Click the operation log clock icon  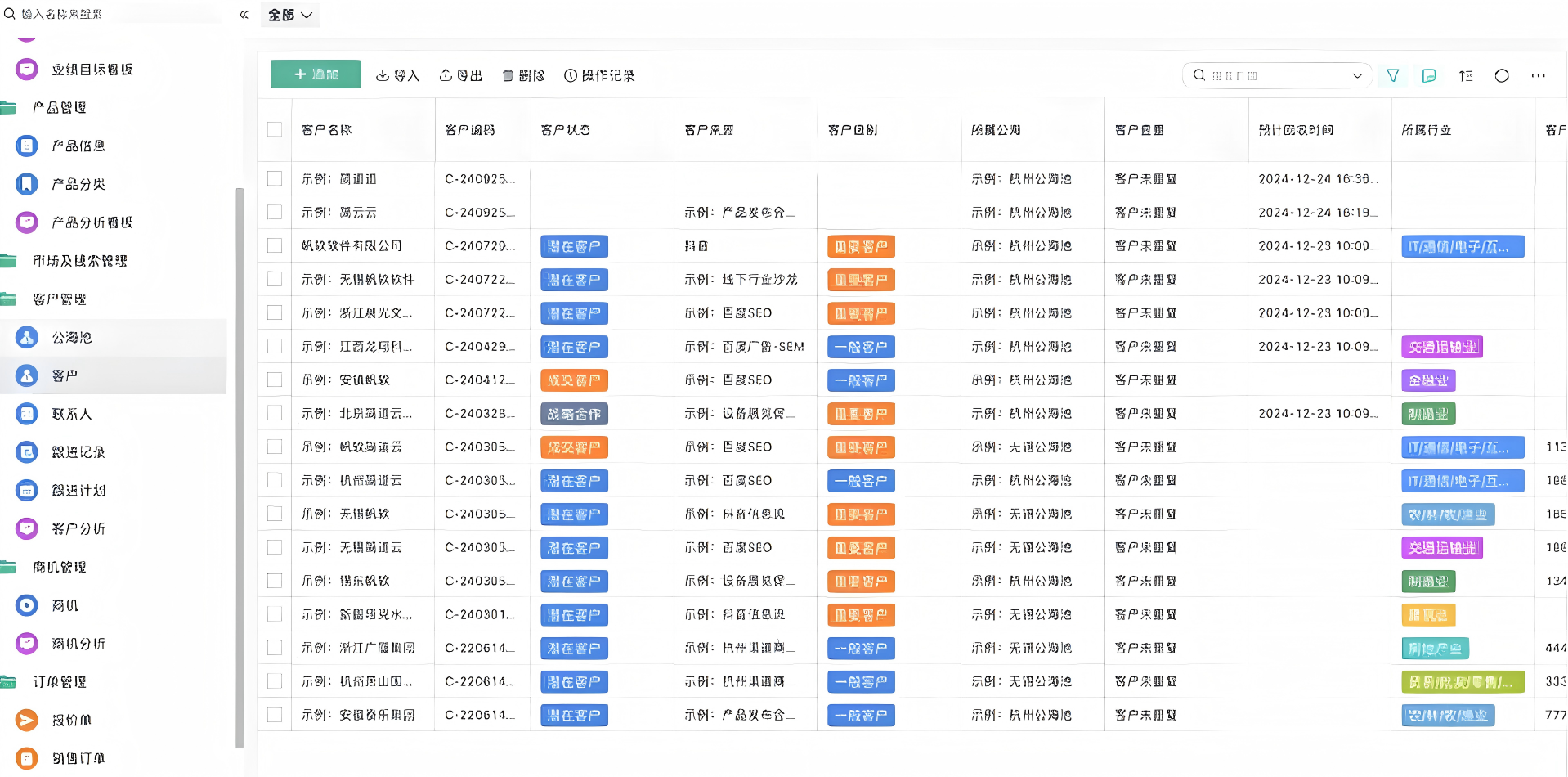[x=571, y=75]
